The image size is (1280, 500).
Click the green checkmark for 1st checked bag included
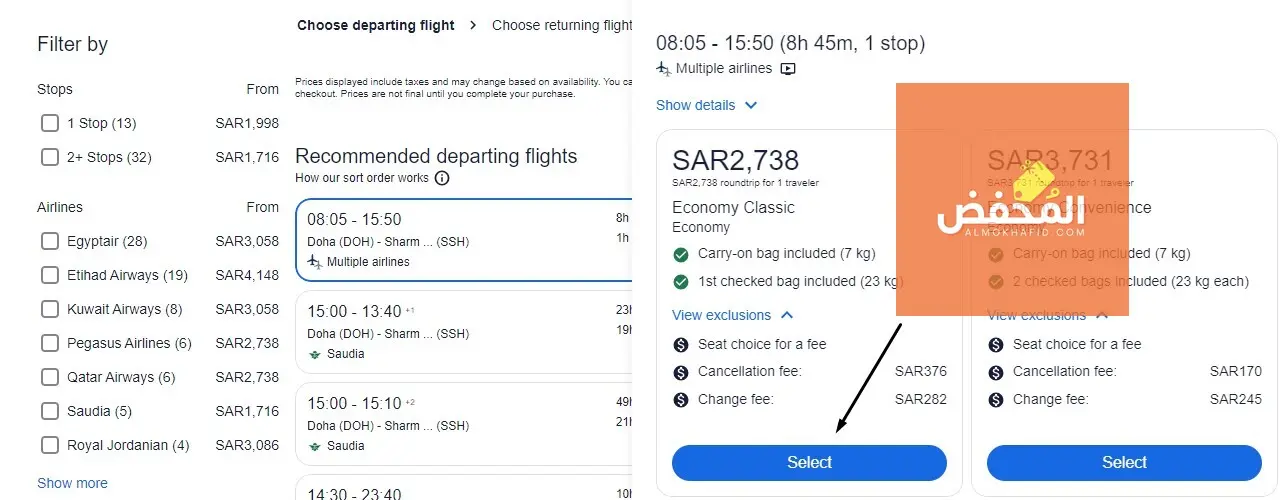(681, 282)
